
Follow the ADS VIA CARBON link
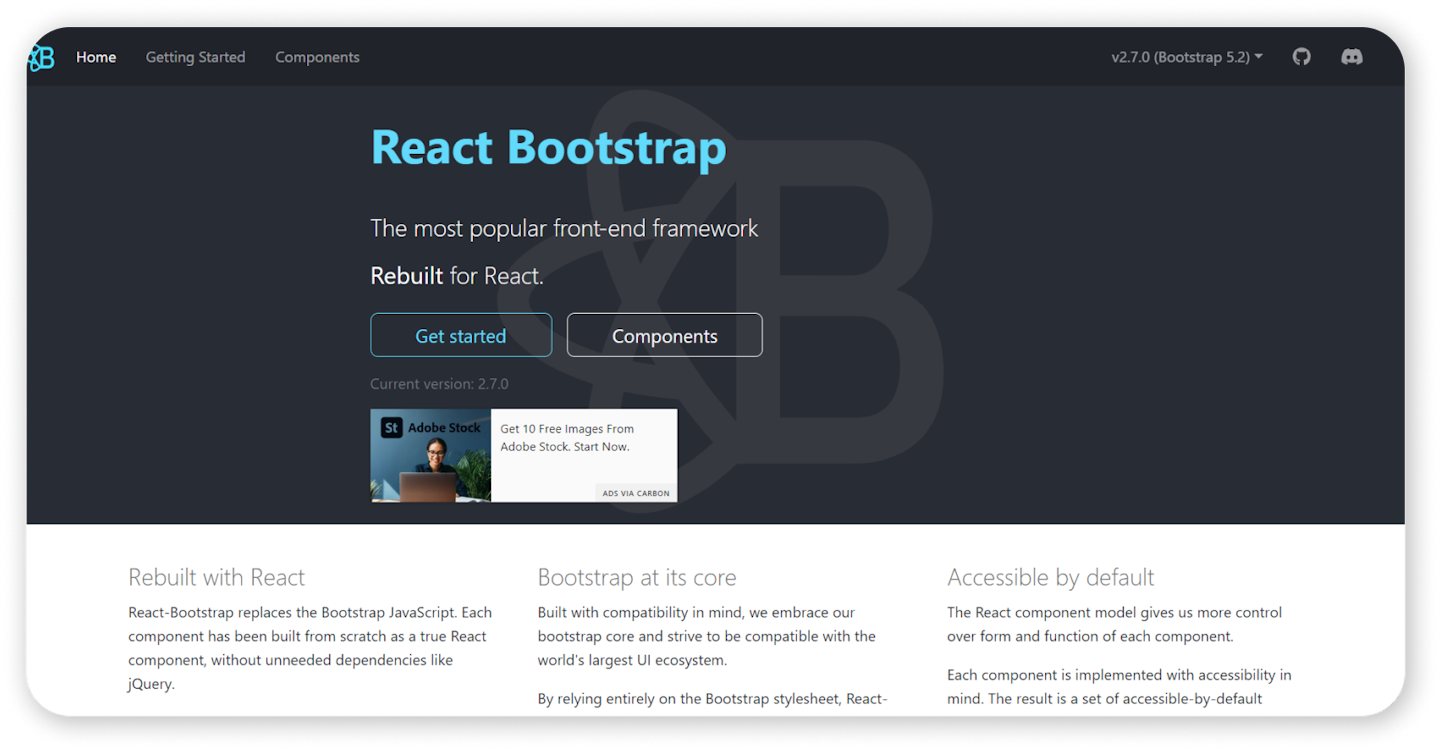click(636, 493)
